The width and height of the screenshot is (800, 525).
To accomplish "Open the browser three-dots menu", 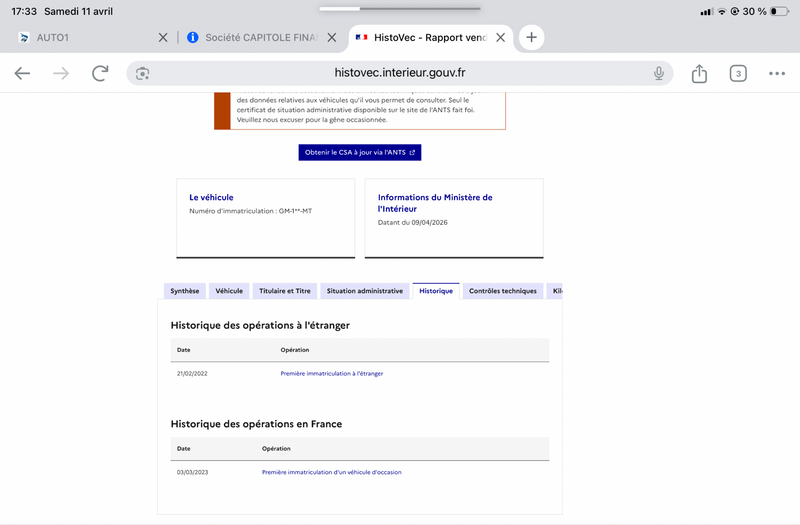I will pyautogui.click(x=777, y=73).
